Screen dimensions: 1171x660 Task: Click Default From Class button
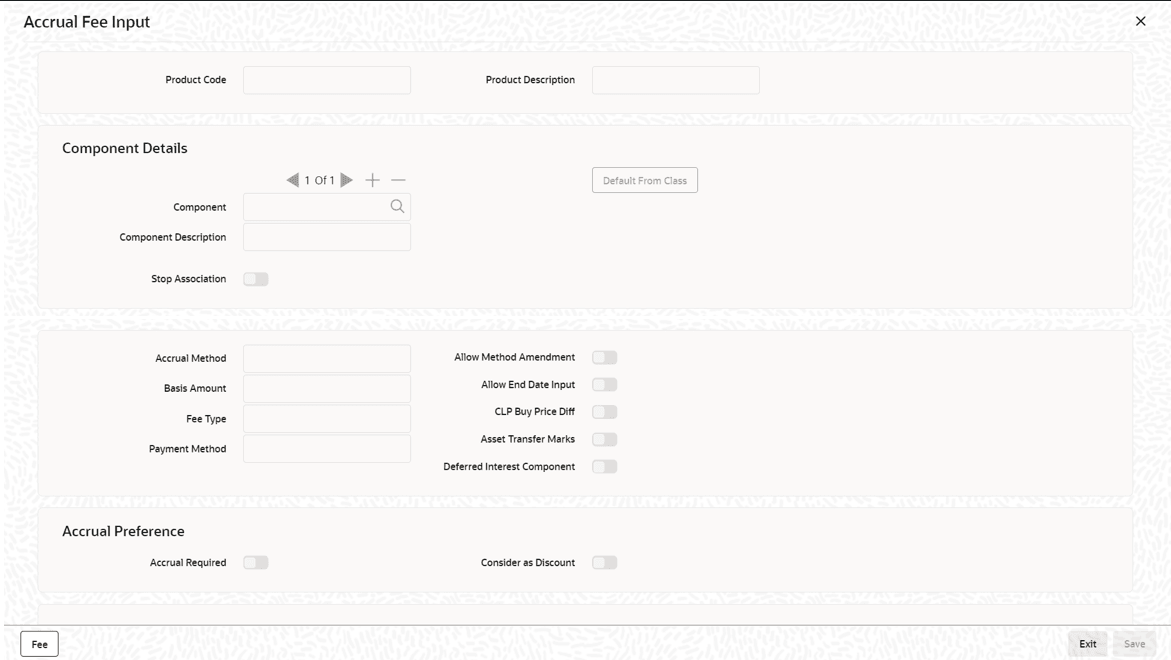click(645, 180)
